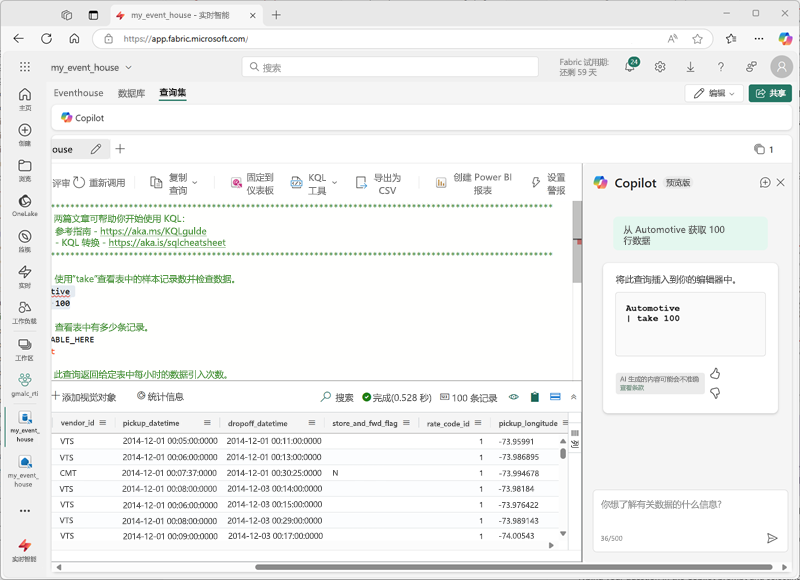Open the Edit mode dropdown
This screenshot has height=580, width=800.
pos(714,93)
